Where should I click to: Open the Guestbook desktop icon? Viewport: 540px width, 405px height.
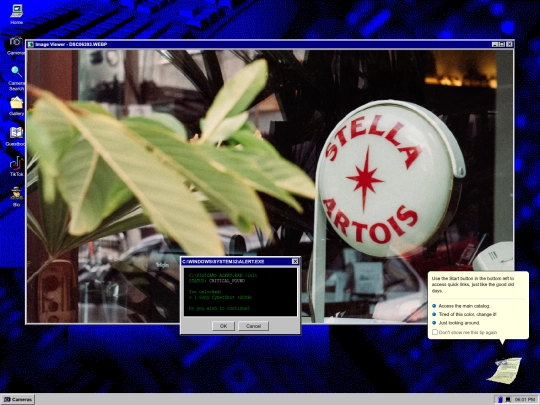16,137
